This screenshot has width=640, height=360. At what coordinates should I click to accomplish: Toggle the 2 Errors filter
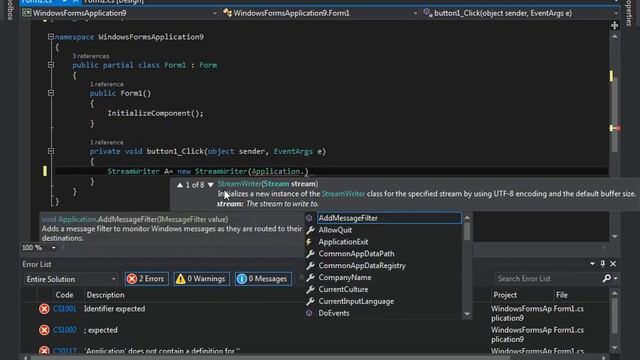tap(147, 279)
